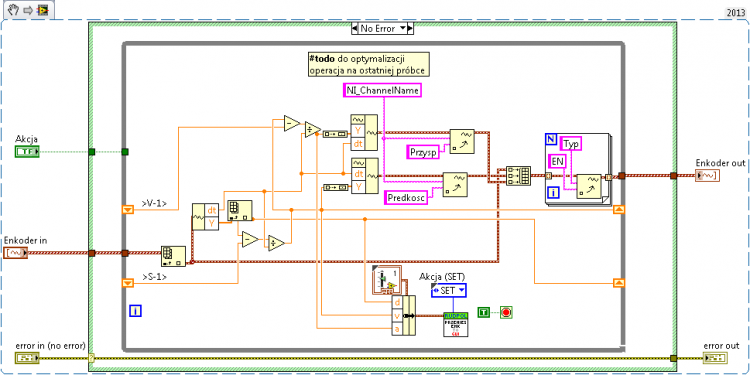Click the loop iteration terminal in the while loop
Image resolution: width=750 pixels, height=375 pixels.
(135, 311)
